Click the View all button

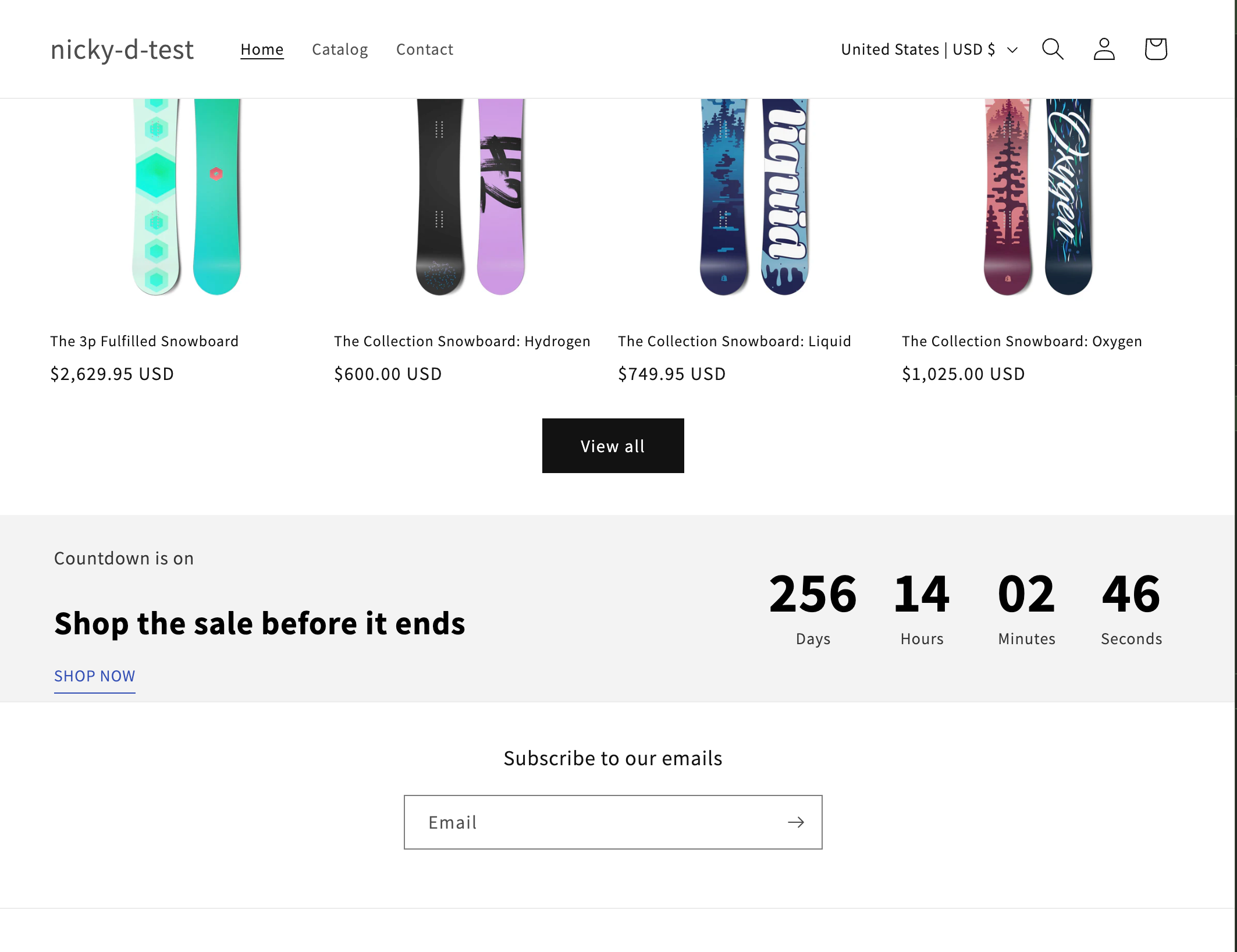[613, 446]
